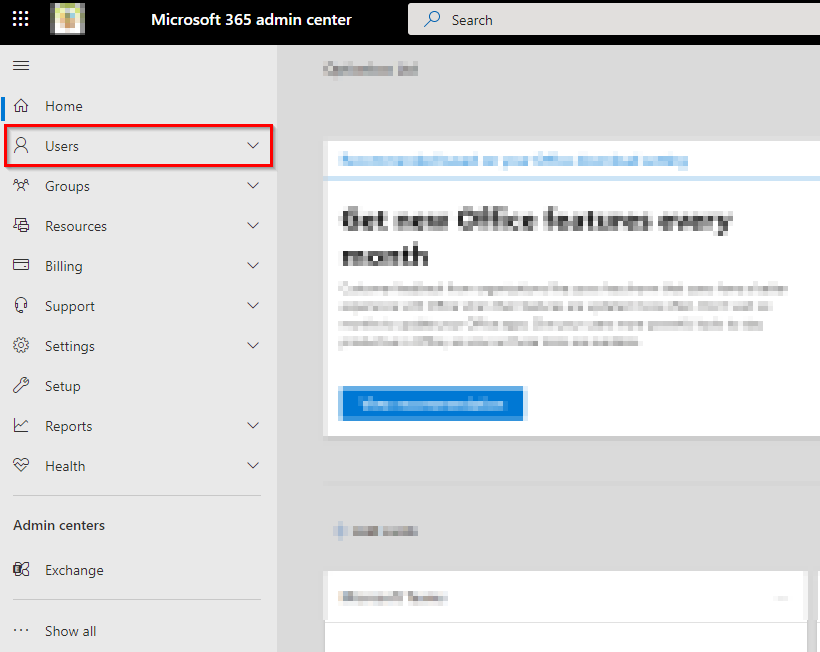Click the Setup wrench icon
The image size is (820, 652).
tap(21, 385)
